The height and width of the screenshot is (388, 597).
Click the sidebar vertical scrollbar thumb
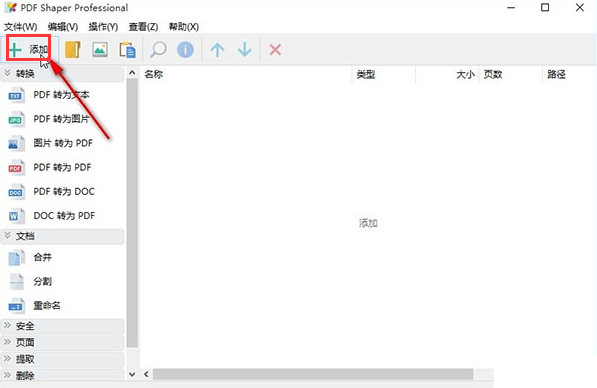[x=132, y=213]
